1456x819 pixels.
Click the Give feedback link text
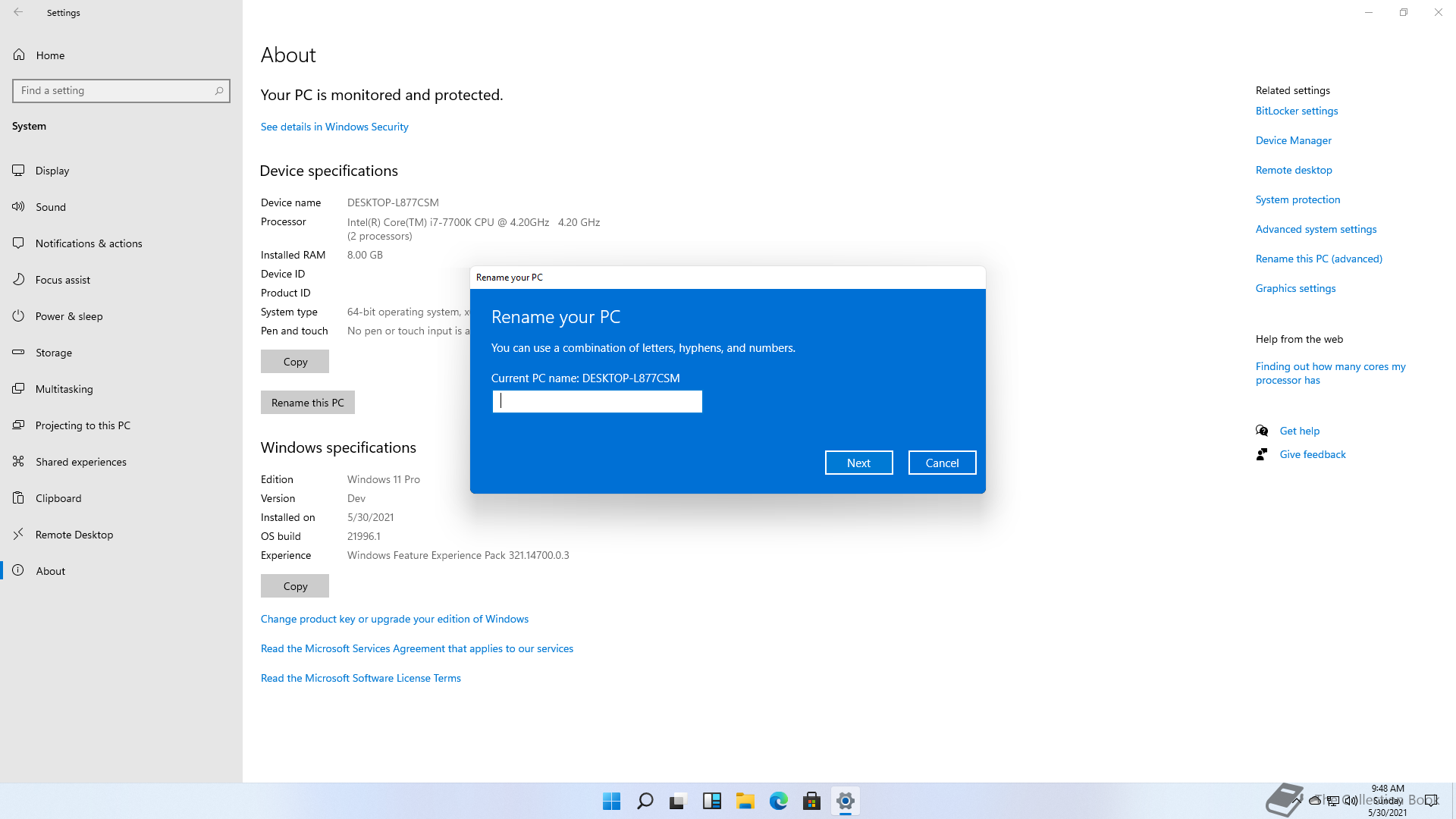tap(1313, 454)
